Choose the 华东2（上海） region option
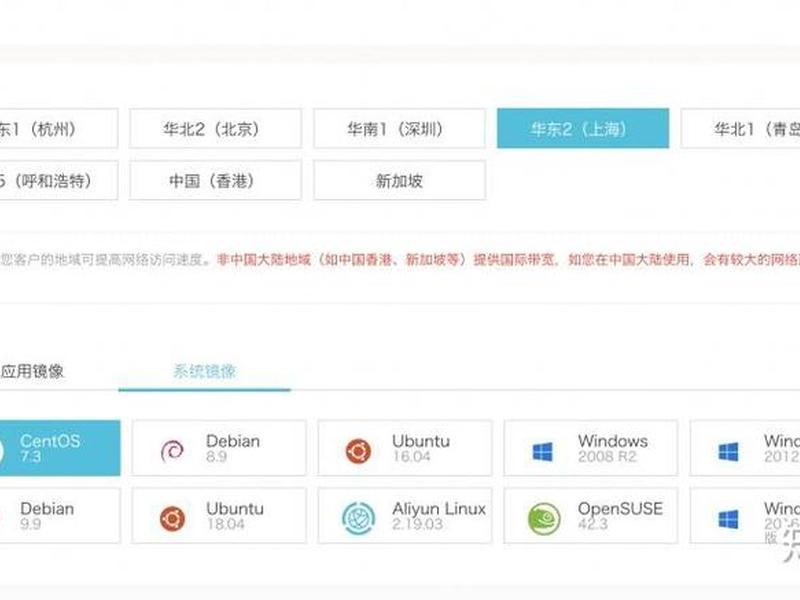 click(583, 129)
